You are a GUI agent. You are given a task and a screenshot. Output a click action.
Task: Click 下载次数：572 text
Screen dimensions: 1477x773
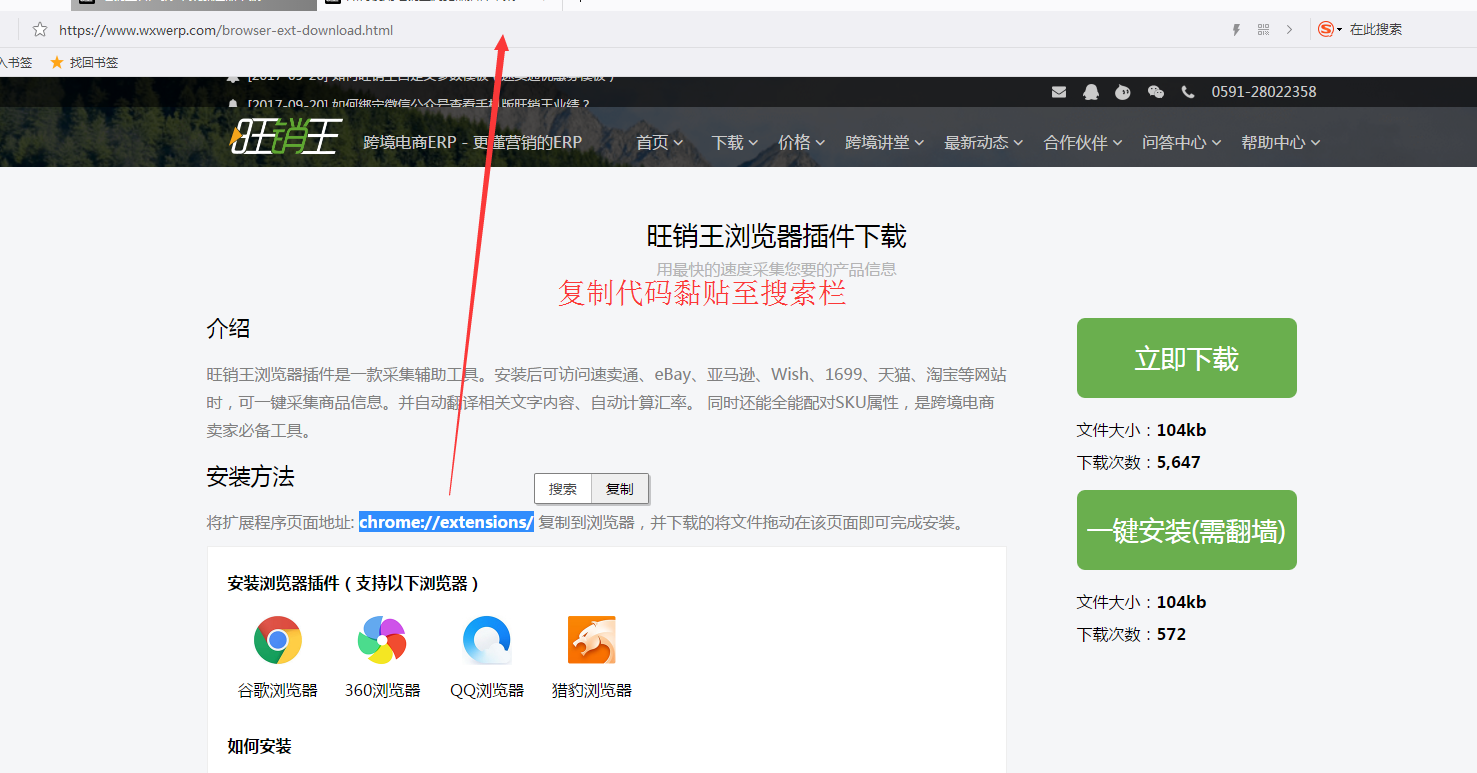(1131, 634)
